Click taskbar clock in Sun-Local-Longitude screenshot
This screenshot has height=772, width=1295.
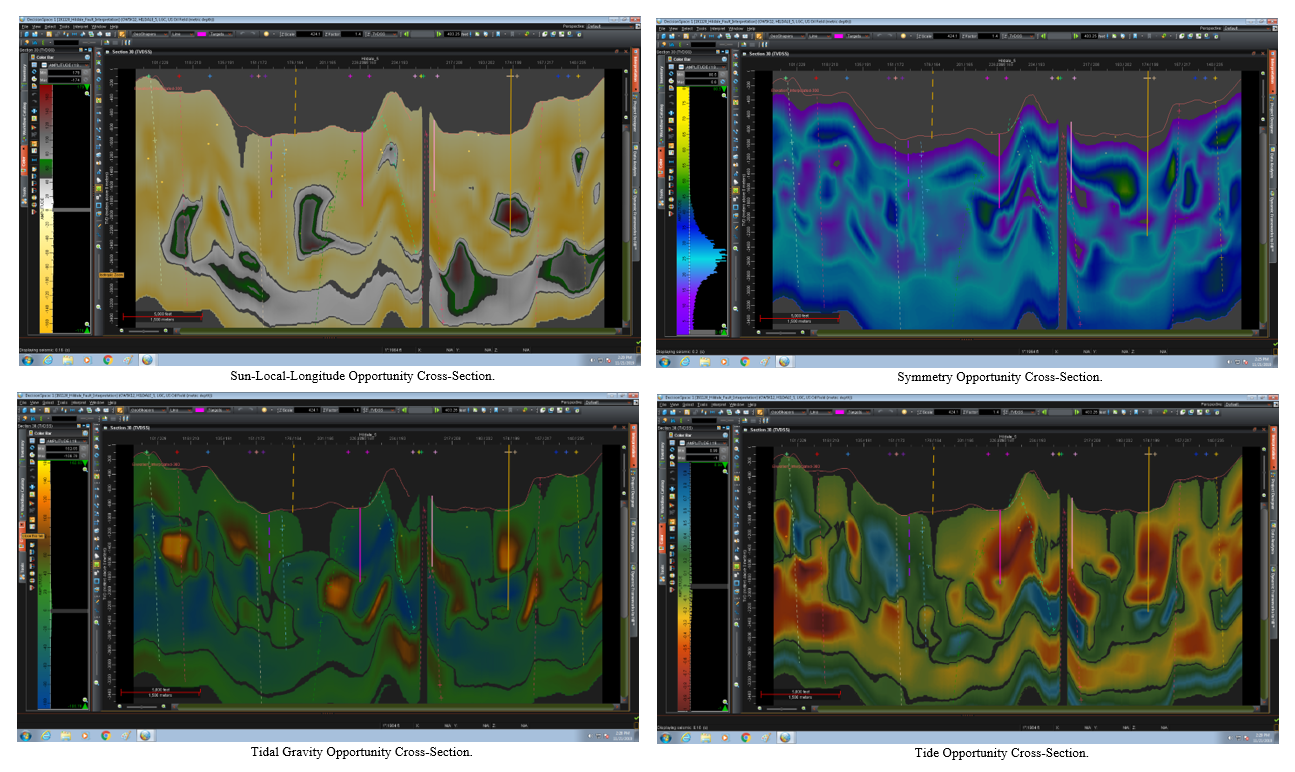[625, 359]
